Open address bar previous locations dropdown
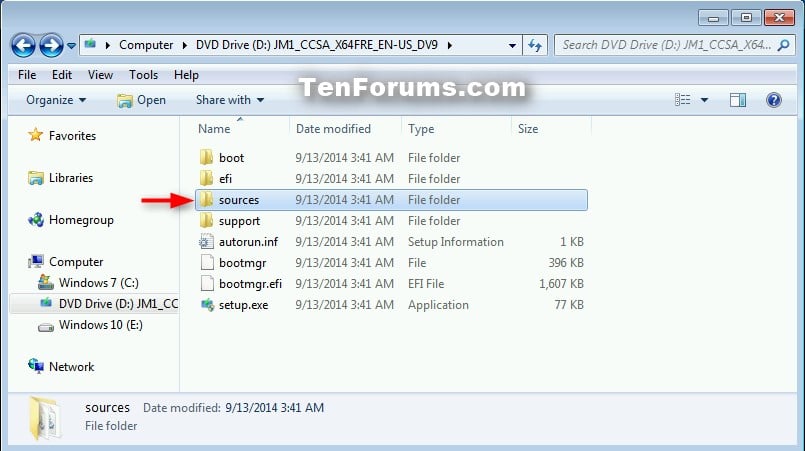The height and width of the screenshot is (451, 805). (512, 45)
